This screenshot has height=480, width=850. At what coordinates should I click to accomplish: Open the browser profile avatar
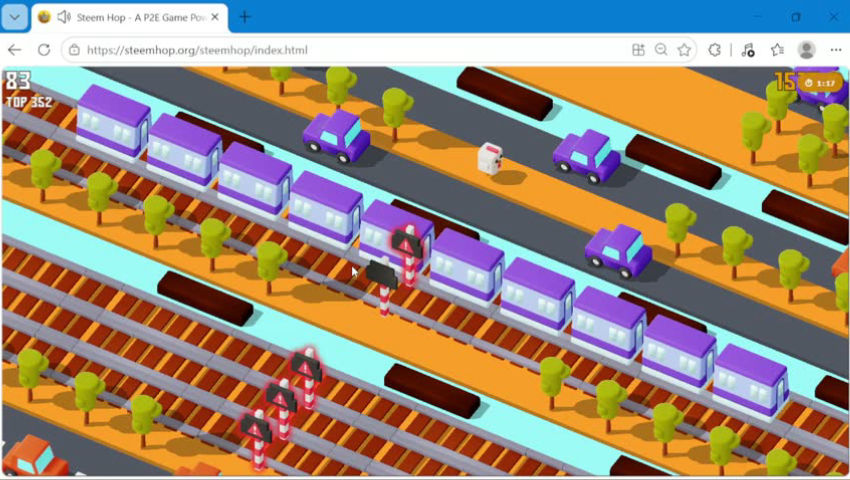(x=807, y=50)
